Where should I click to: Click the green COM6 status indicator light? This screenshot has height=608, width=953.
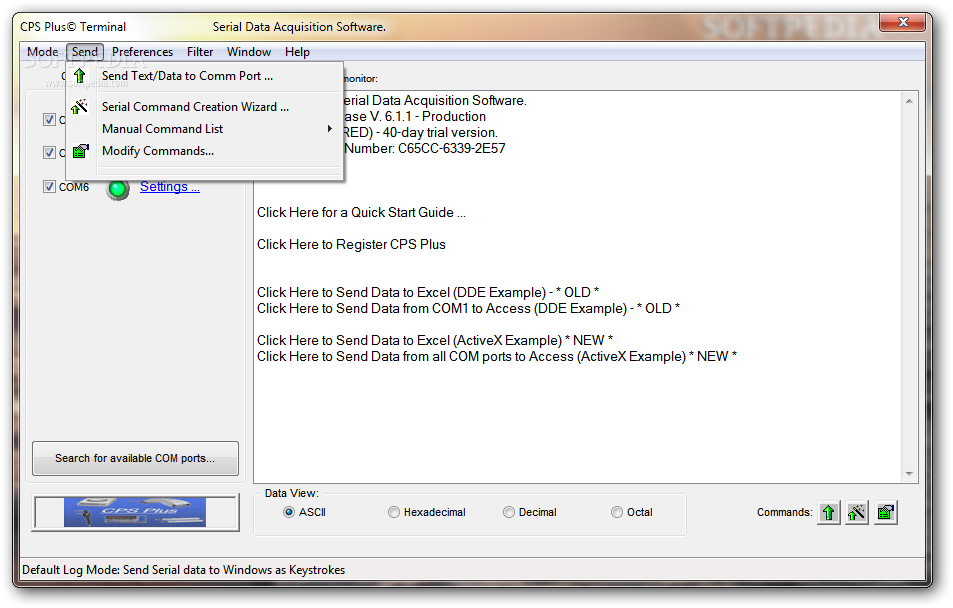tap(118, 189)
